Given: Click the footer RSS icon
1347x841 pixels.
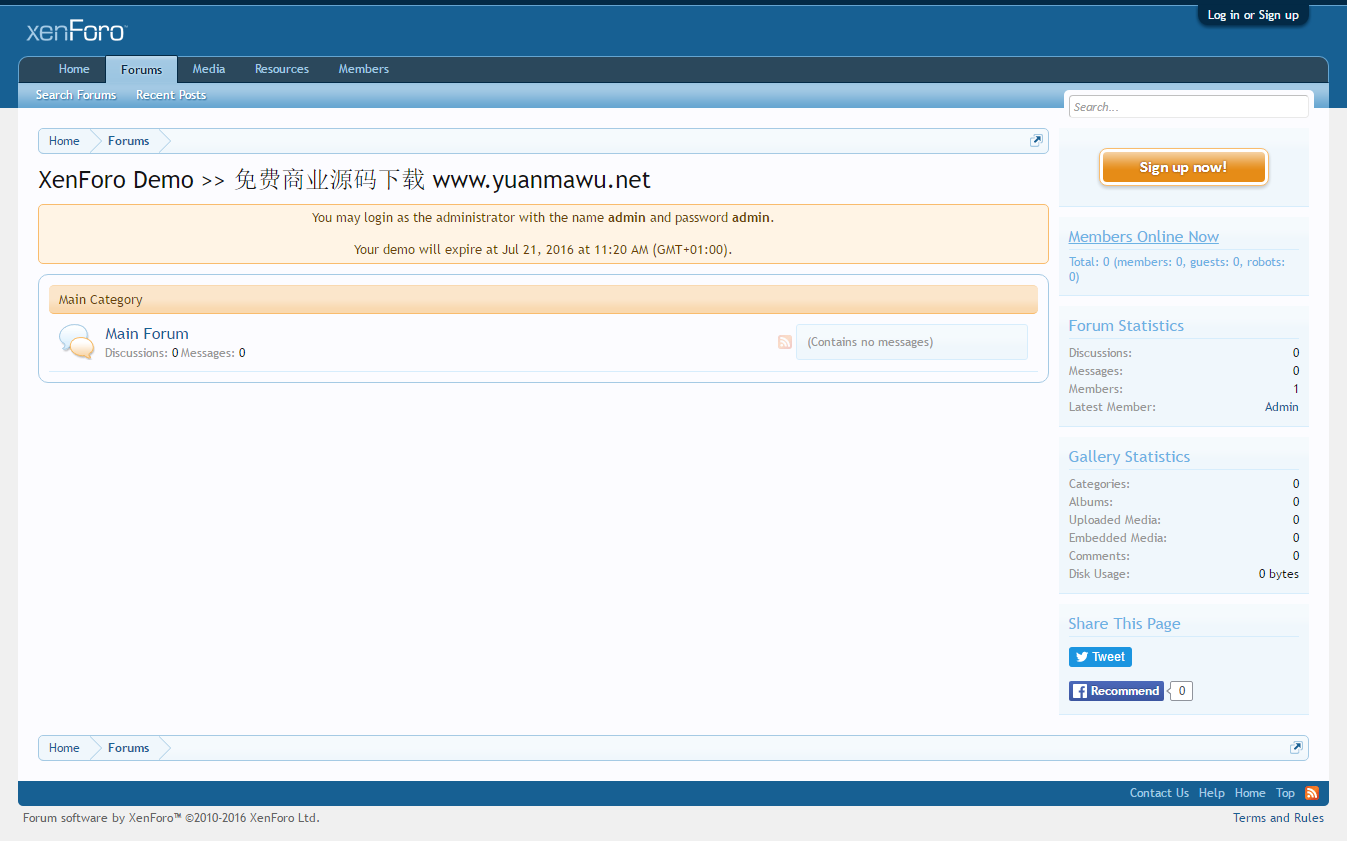Looking at the screenshot, I should pyautogui.click(x=1312, y=793).
